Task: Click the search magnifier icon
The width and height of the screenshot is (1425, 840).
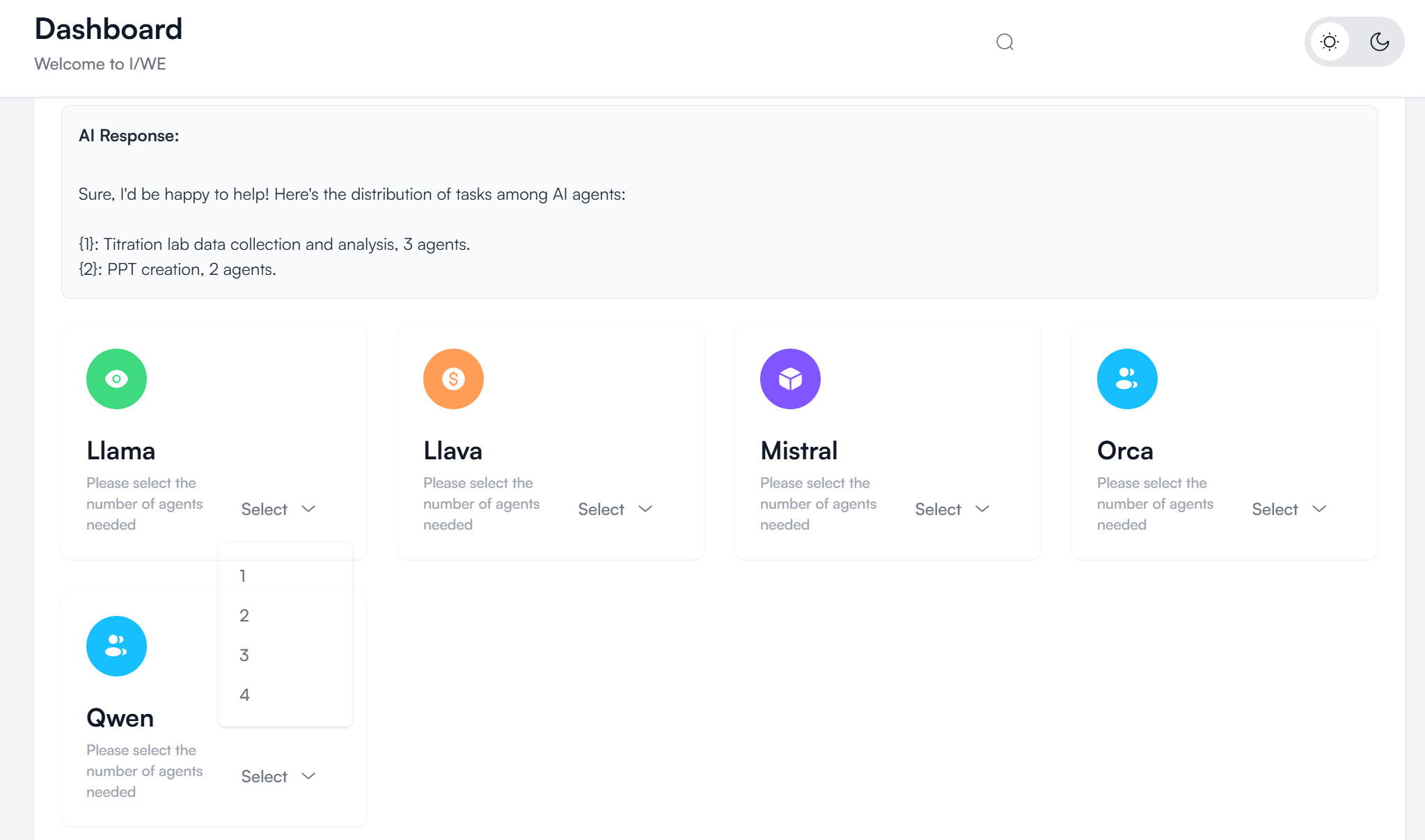Action: 1005,42
